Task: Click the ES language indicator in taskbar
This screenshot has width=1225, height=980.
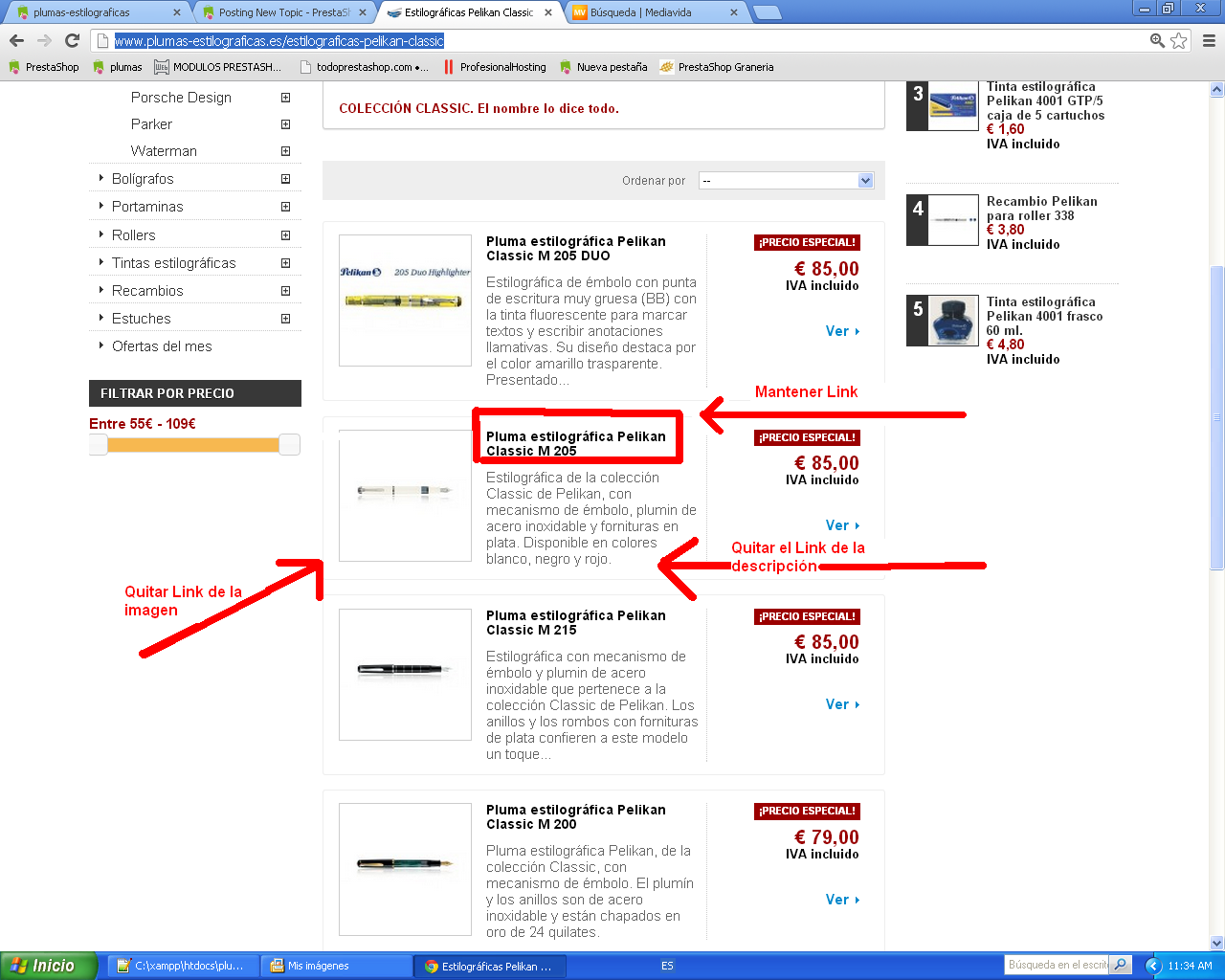Action: tap(667, 966)
